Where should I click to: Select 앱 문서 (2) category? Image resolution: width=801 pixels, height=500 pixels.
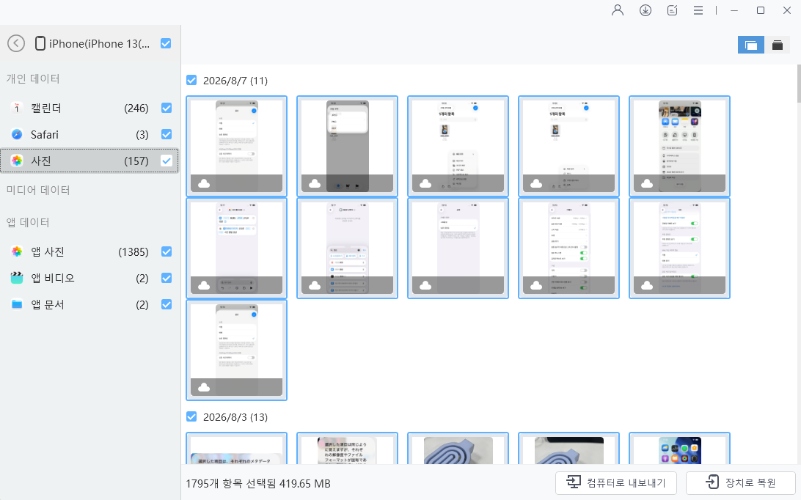[x=89, y=304]
